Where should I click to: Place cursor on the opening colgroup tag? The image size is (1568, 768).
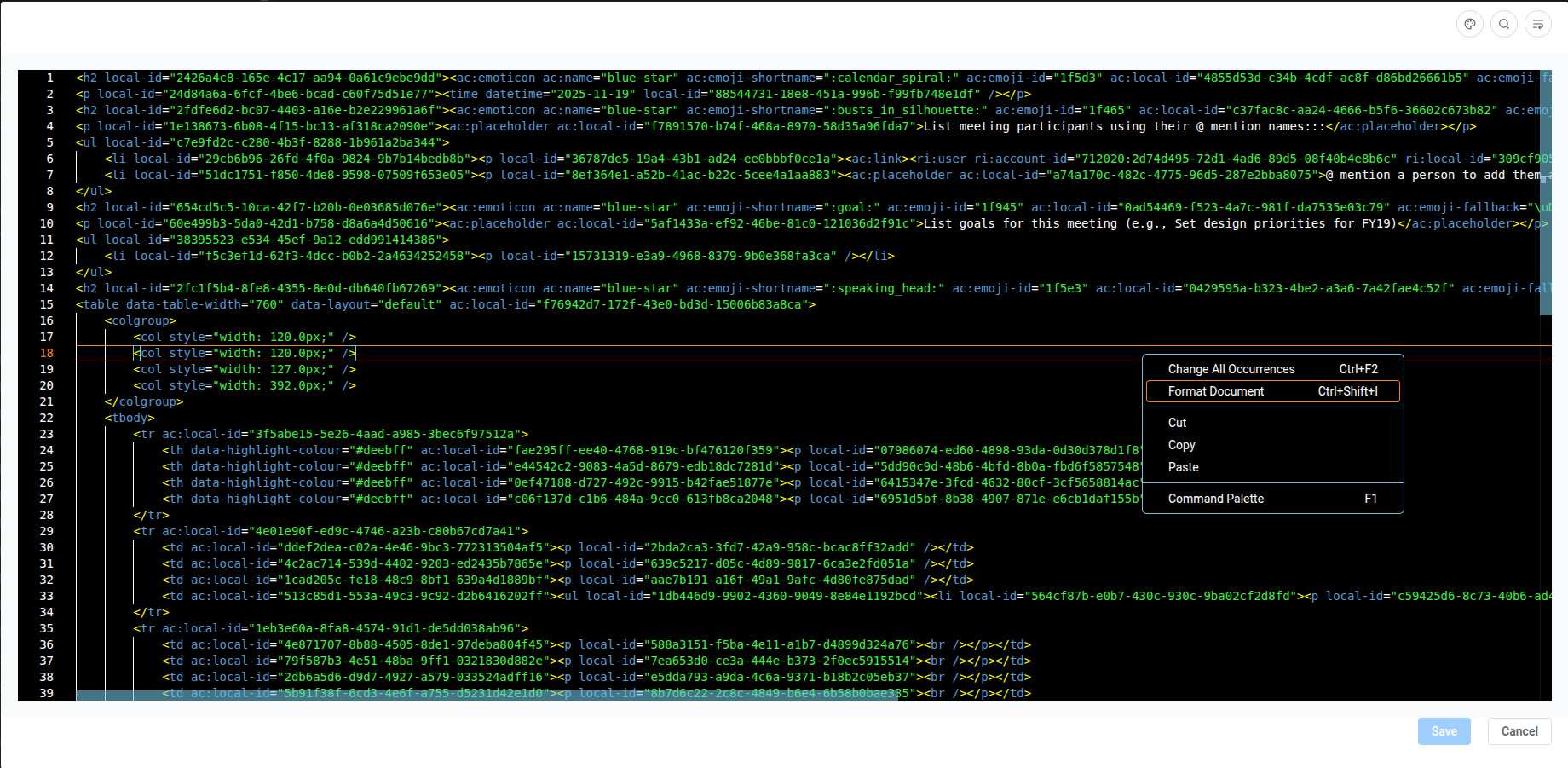[x=141, y=320]
